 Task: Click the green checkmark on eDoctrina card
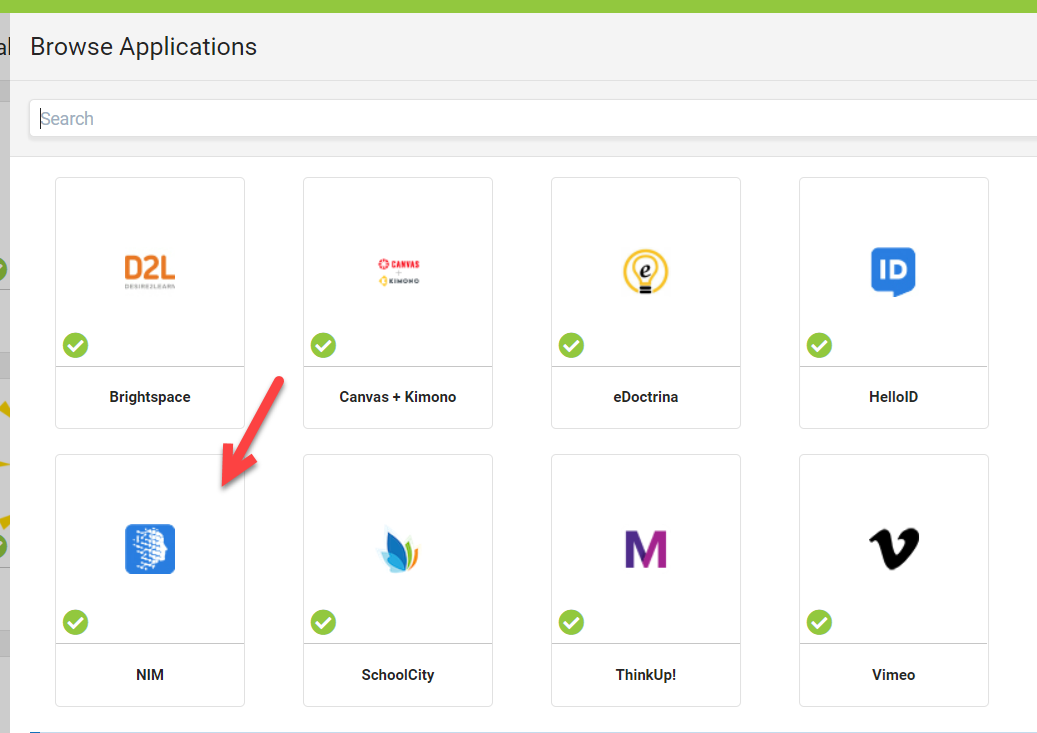click(x=571, y=345)
